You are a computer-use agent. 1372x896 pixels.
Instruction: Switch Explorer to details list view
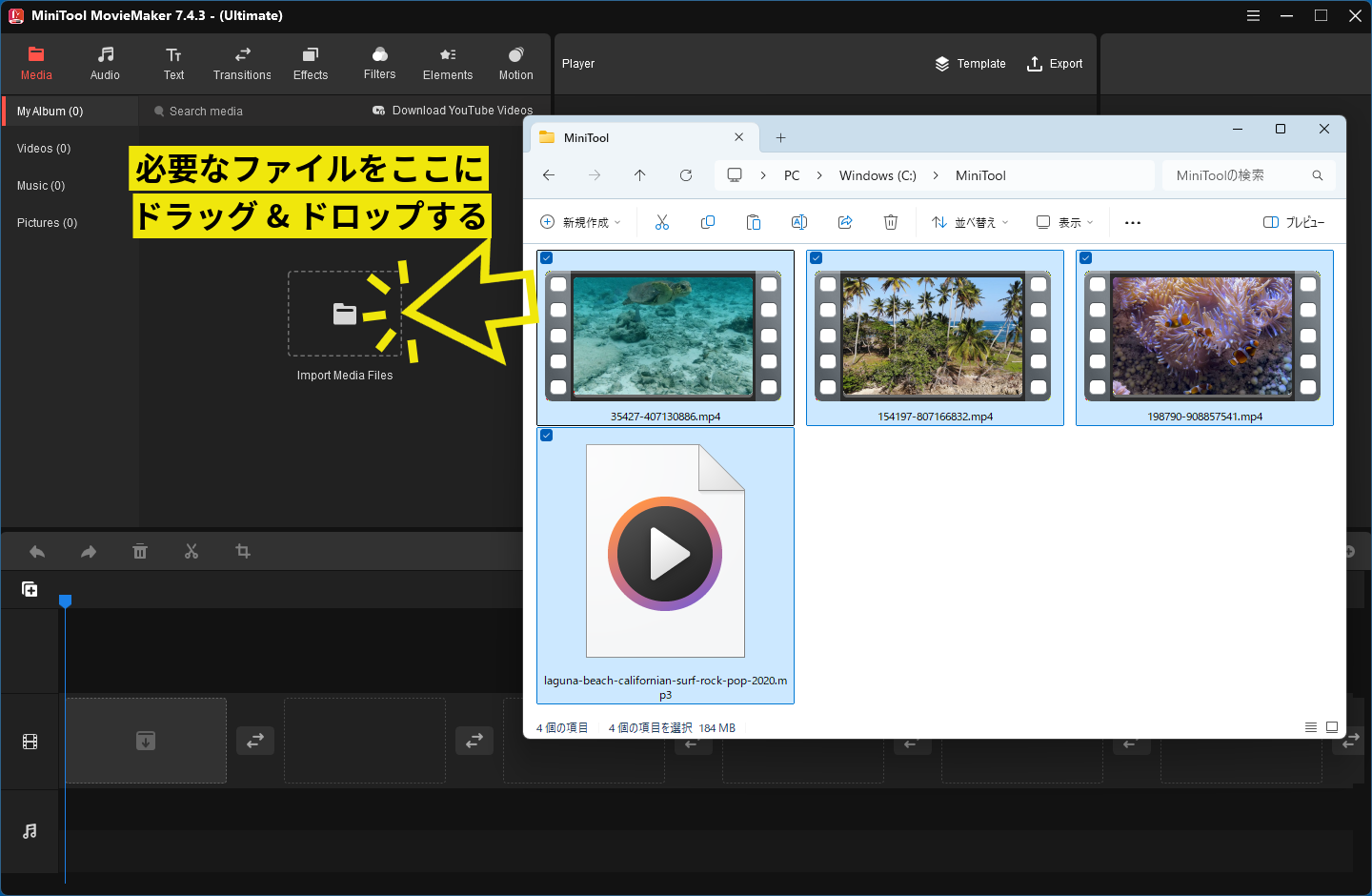[x=1311, y=727]
